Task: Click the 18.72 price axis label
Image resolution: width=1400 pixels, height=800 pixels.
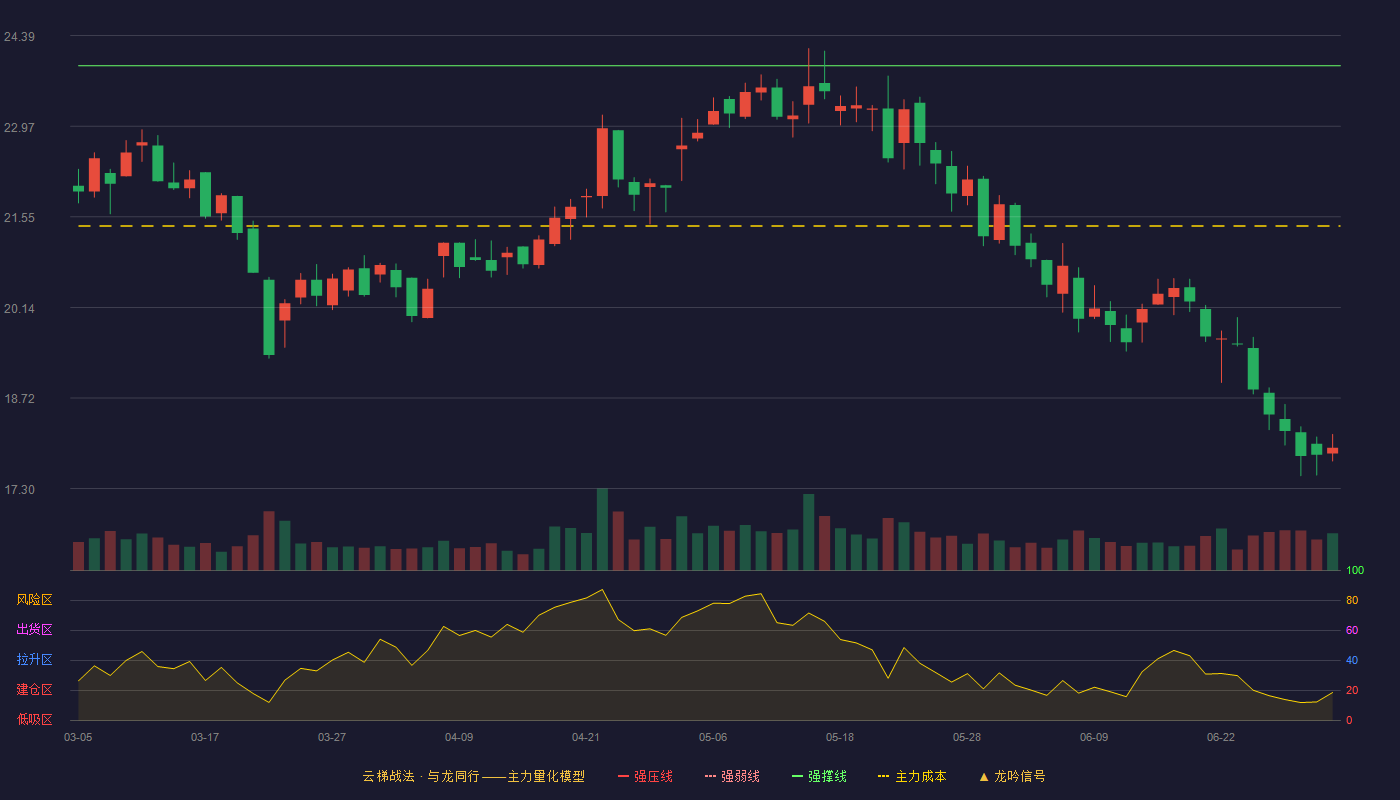Action: (19, 398)
